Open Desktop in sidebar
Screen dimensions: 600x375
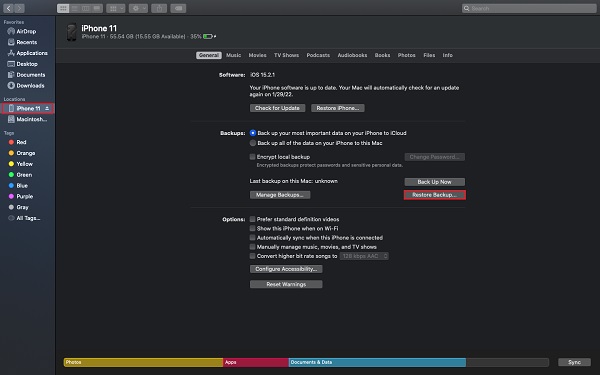point(27,64)
